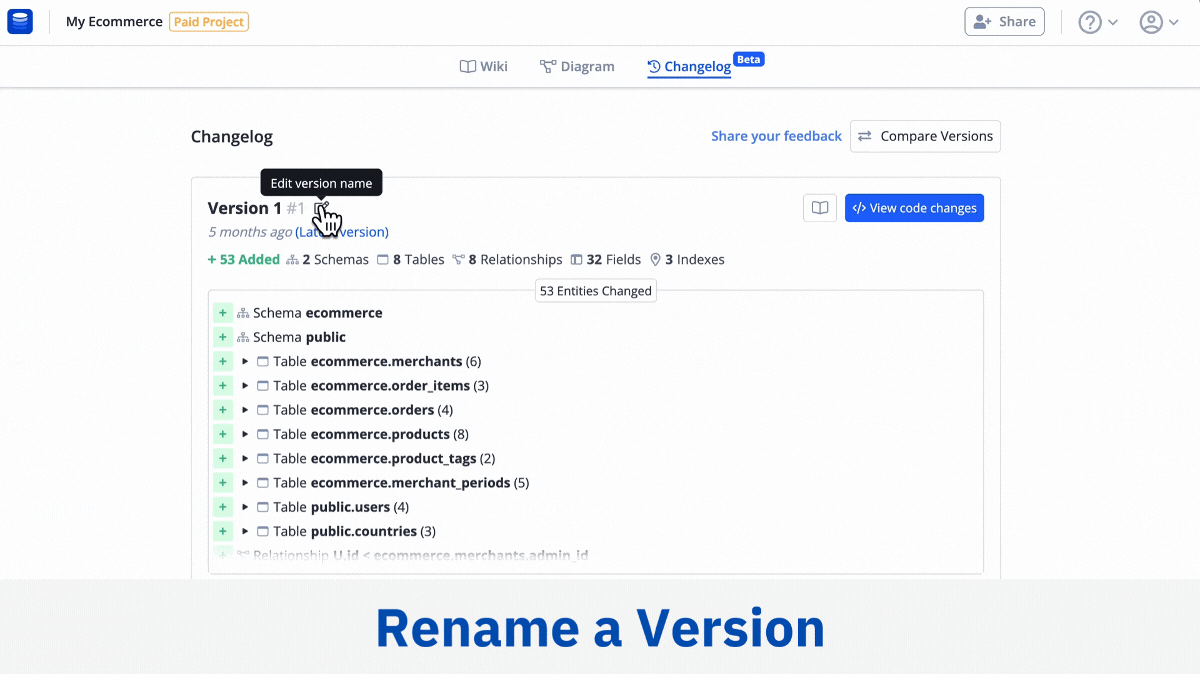Click the green plus icon for ecommerce.products
The image size is (1200, 674).
tap(223, 434)
